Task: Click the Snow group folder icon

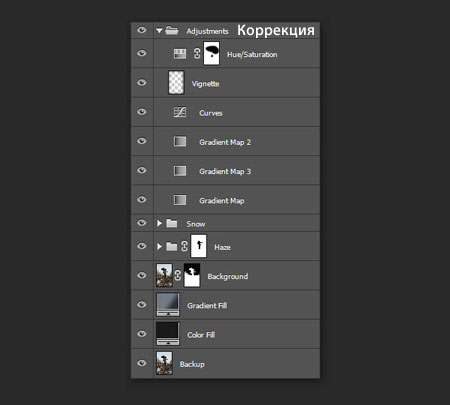Action: click(x=172, y=223)
